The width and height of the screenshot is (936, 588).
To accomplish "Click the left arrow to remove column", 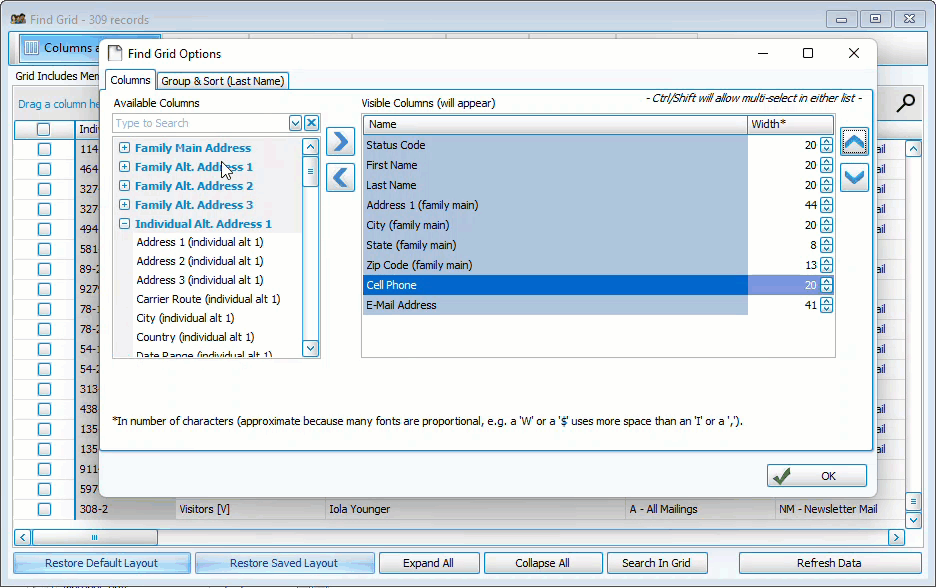I will [341, 177].
